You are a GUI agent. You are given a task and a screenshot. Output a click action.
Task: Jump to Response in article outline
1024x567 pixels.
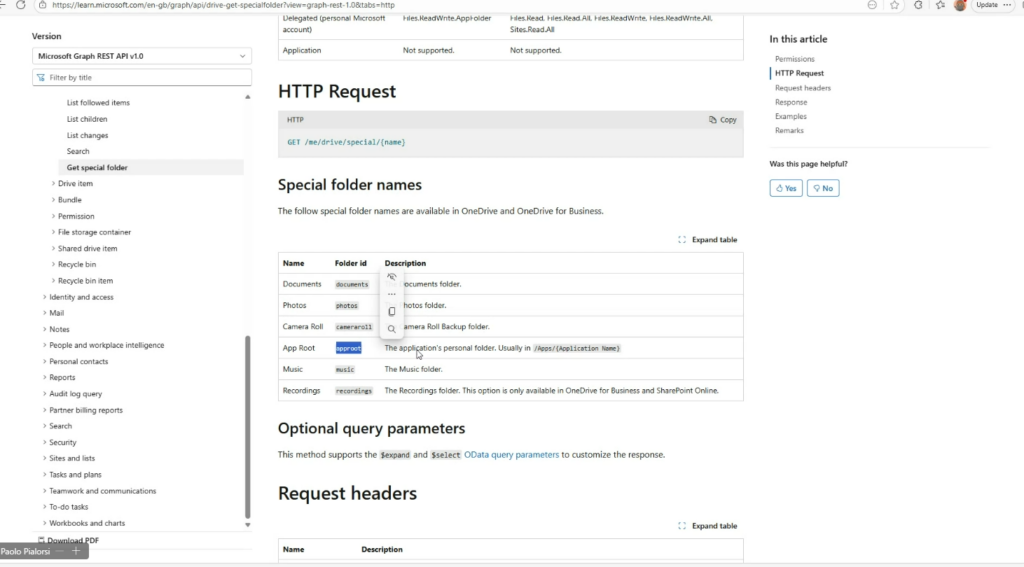[791, 102]
